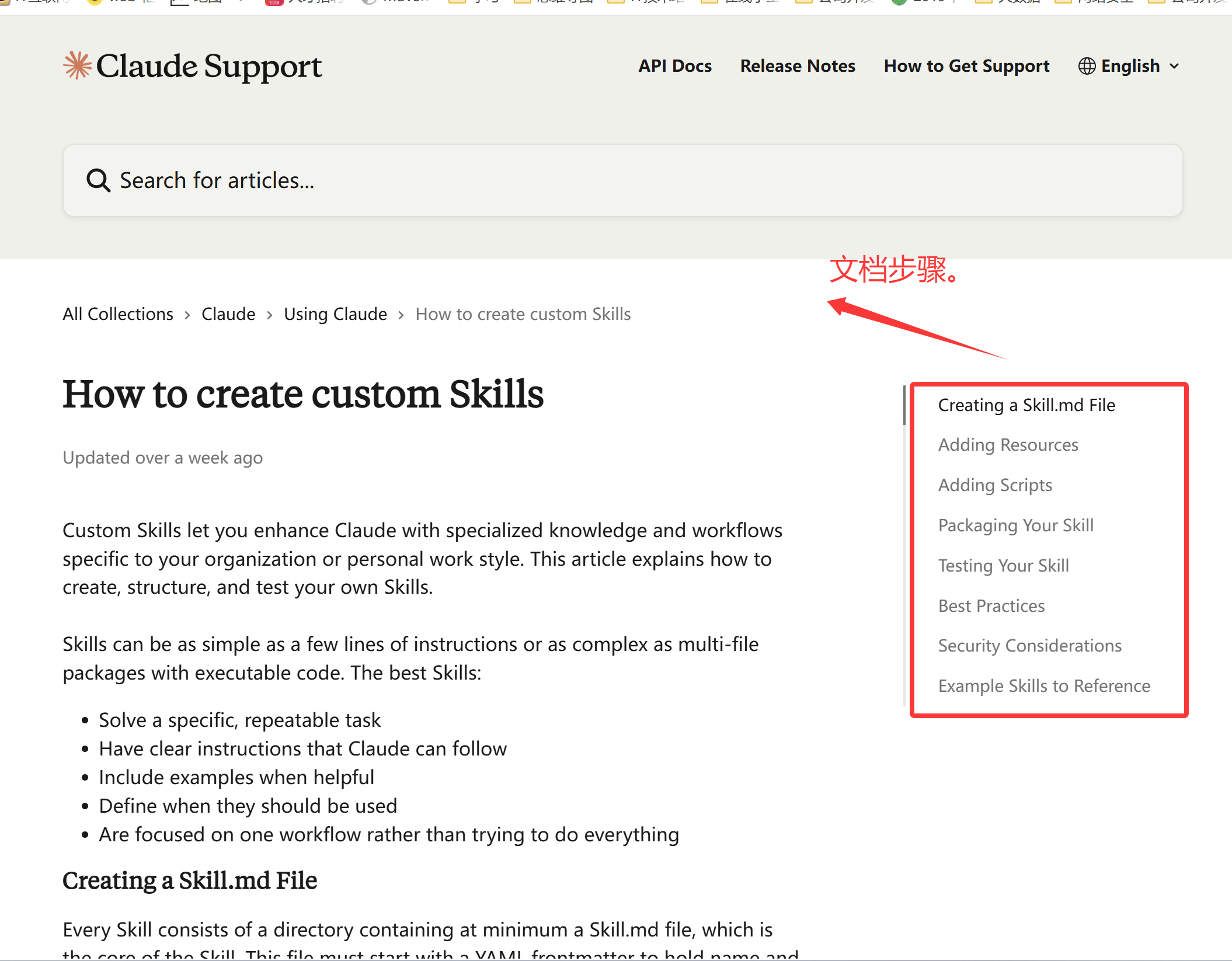Open Release Notes in the header
This screenshot has height=961, width=1232.
[x=797, y=66]
